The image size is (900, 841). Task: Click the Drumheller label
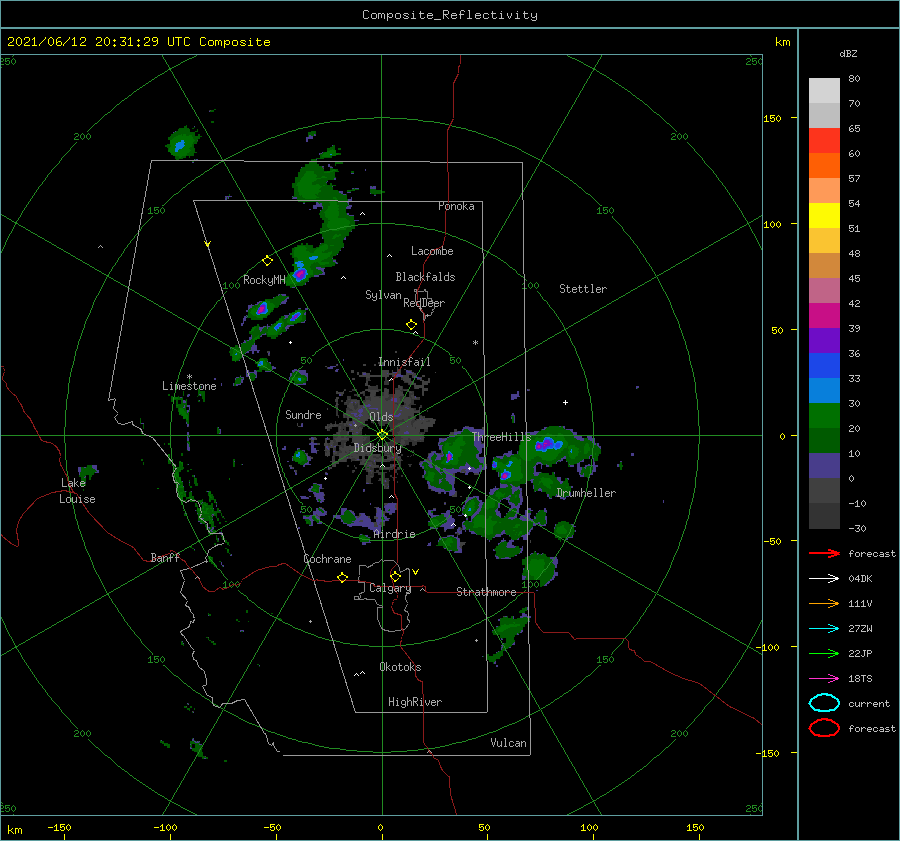(x=586, y=493)
